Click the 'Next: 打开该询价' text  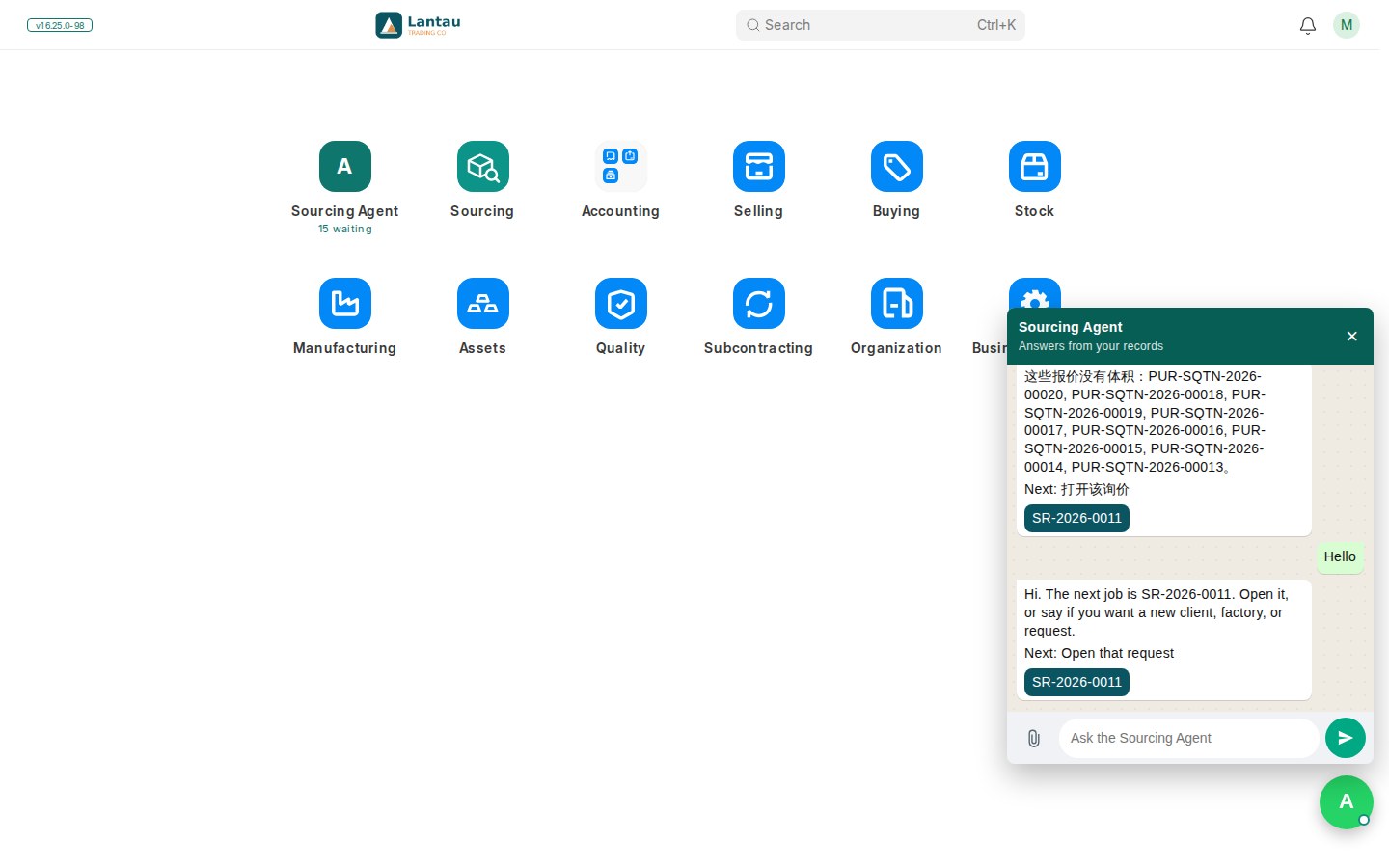pos(1076,489)
